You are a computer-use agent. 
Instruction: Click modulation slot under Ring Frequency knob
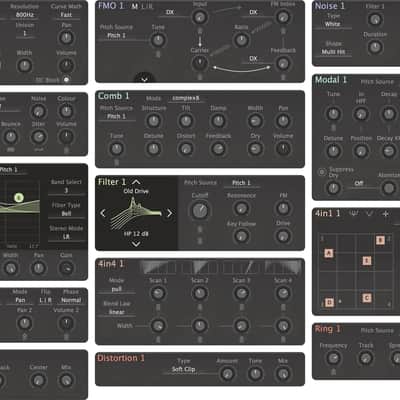pyautogui.click(x=333, y=372)
